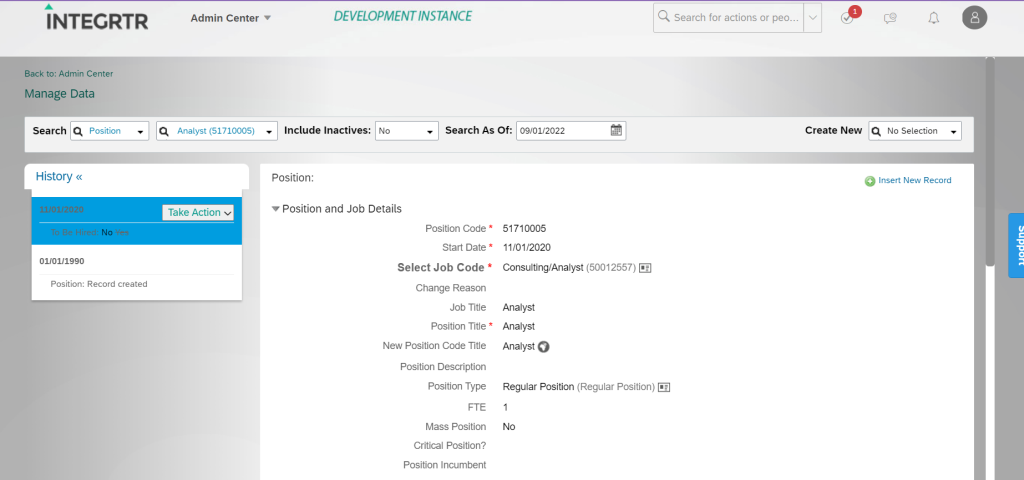Click the chat messages icon in header
1024x480 pixels.
tap(890, 18)
